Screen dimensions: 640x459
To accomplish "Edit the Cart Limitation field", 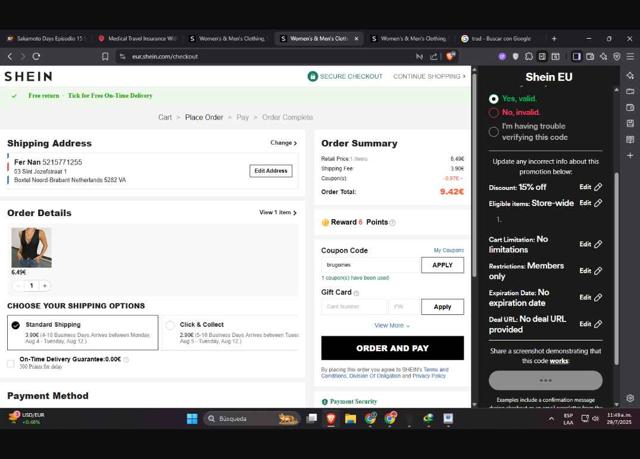I will coord(591,244).
